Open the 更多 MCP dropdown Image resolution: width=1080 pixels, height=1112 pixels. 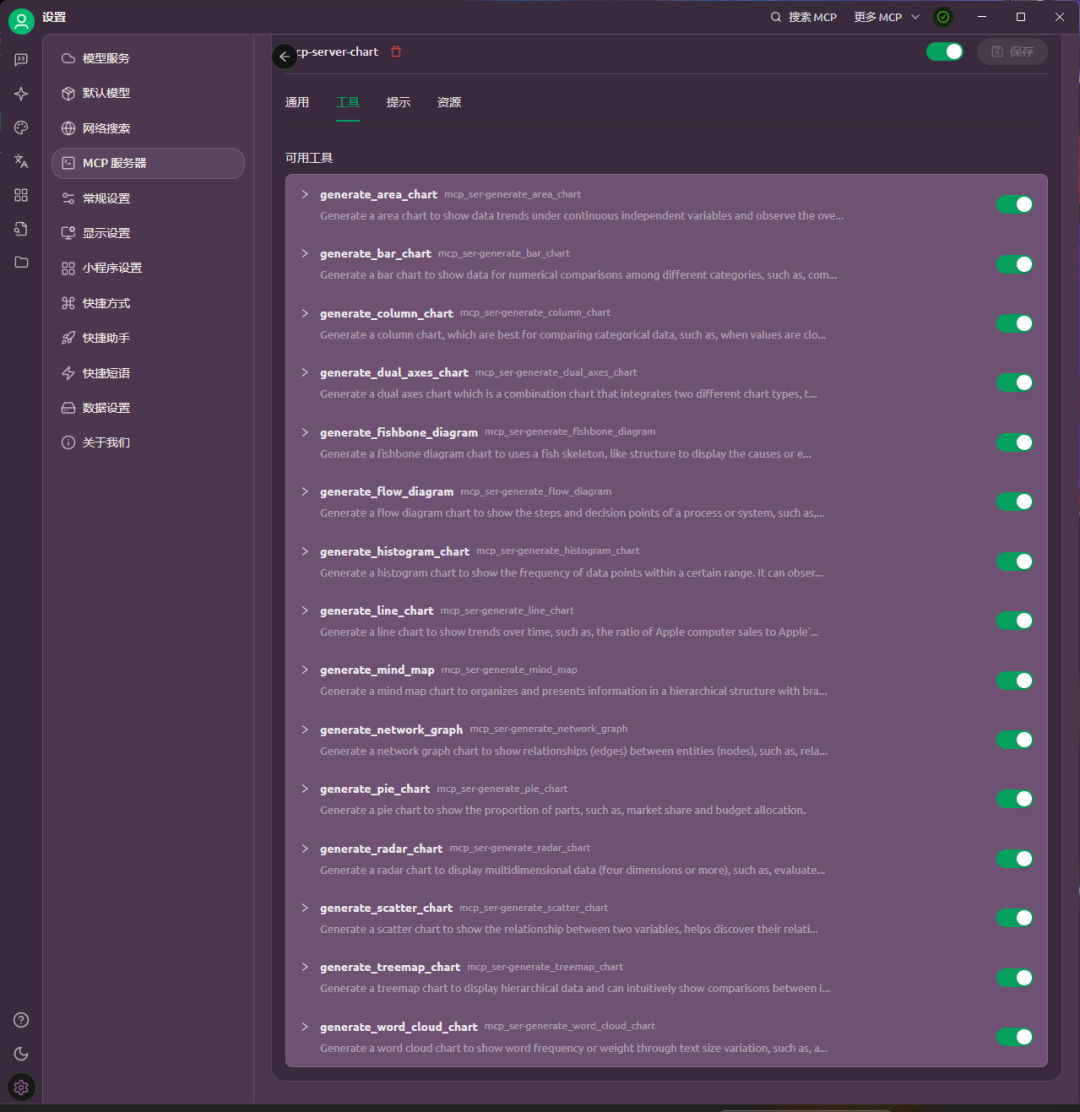pyautogui.click(x=886, y=17)
